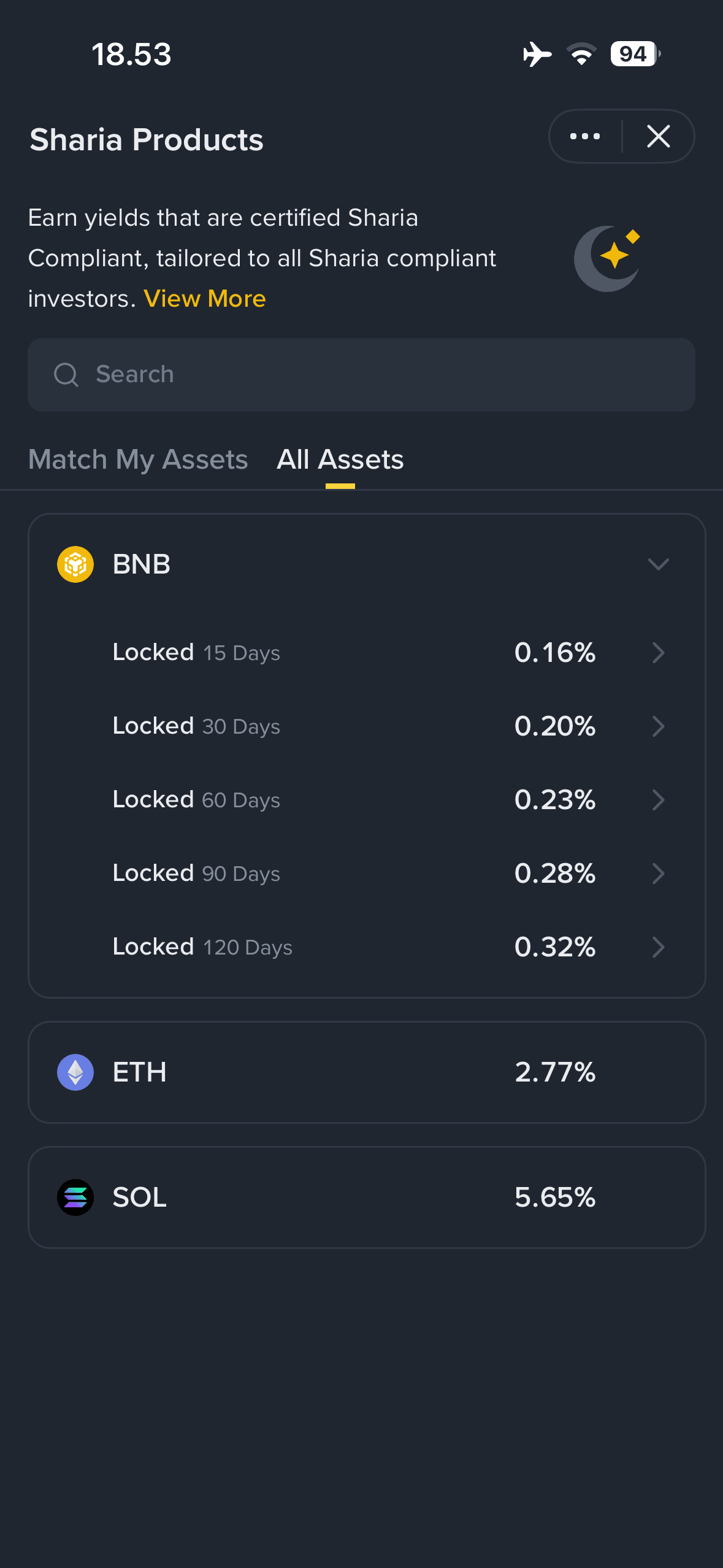723x1568 pixels.
Task: Open the more options ellipsis menu
Action: 584,136
